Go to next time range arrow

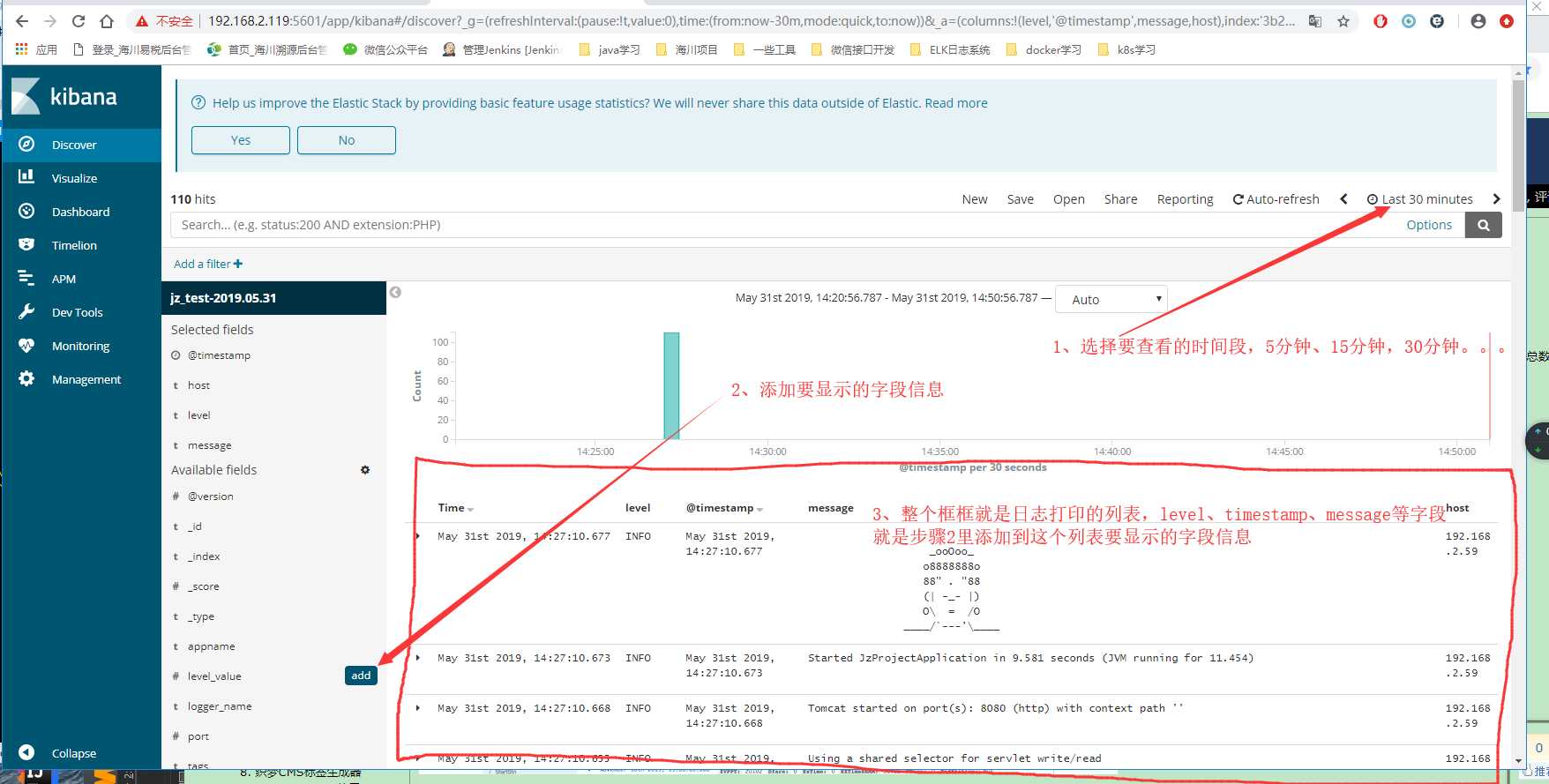pos(1496,199)
